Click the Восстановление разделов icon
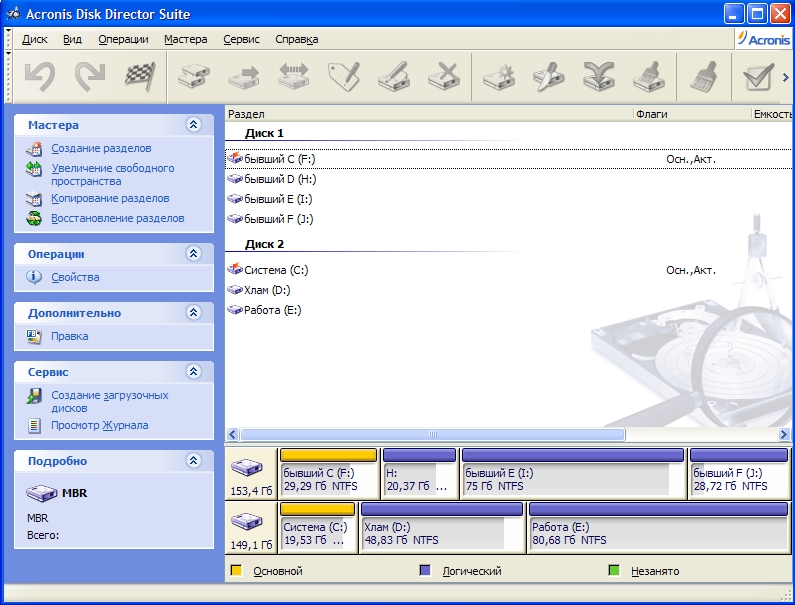795x605 pixels. tap(34, 218)
